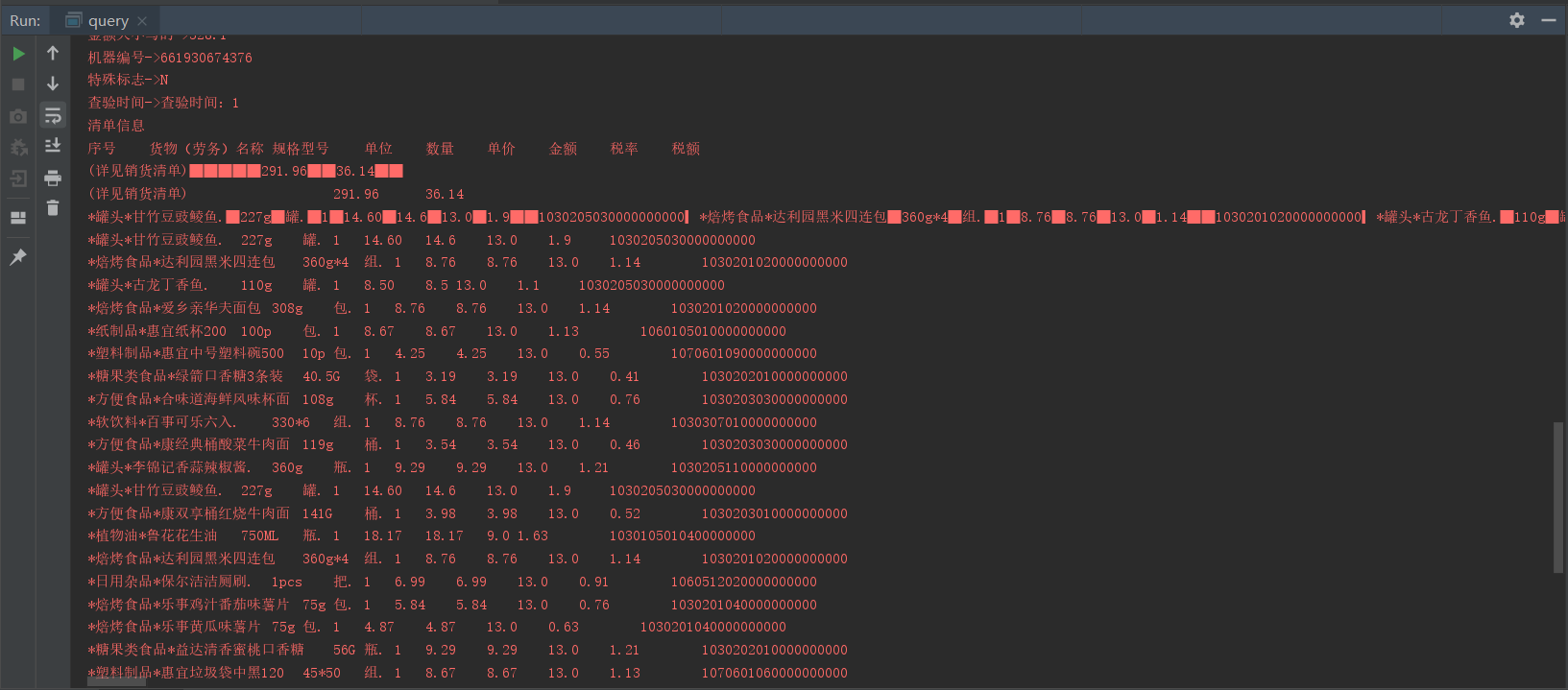Click the row *焙烤食品*乐事鸡汁番茄味薯片
Screen dimensions: 1568x690
(452, 605)
